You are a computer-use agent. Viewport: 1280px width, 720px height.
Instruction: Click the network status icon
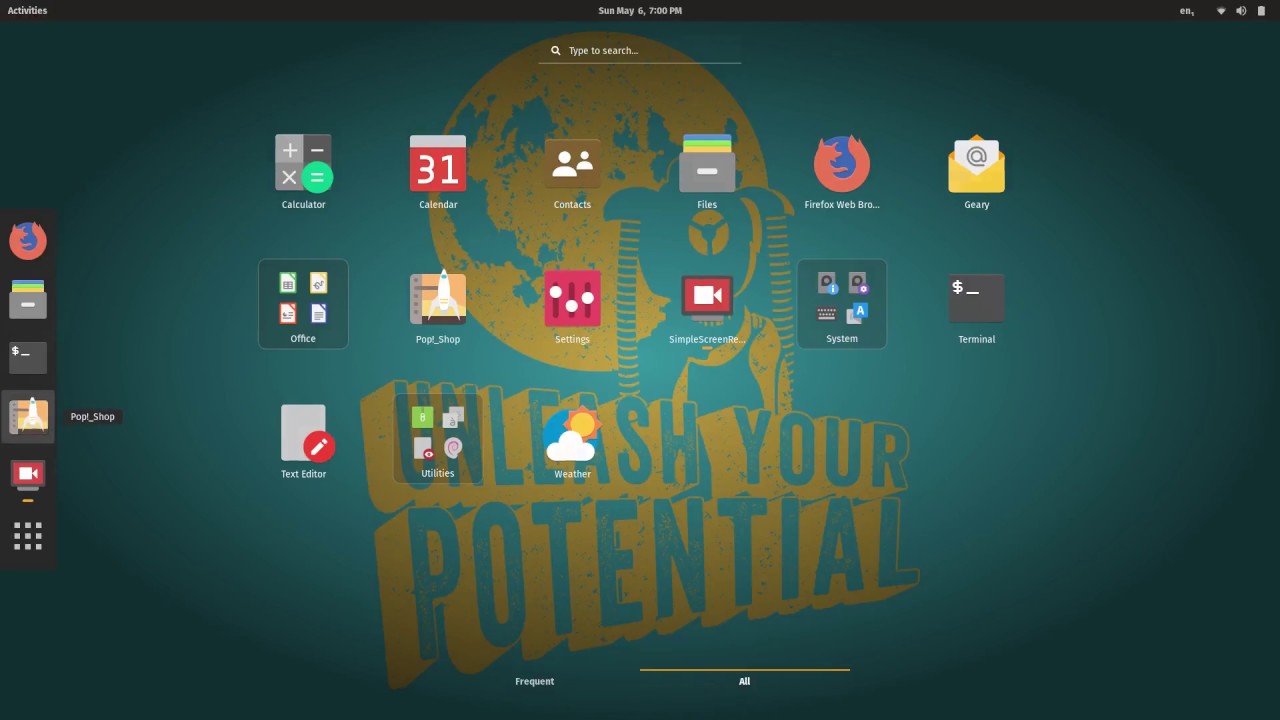coord(1221,10)
